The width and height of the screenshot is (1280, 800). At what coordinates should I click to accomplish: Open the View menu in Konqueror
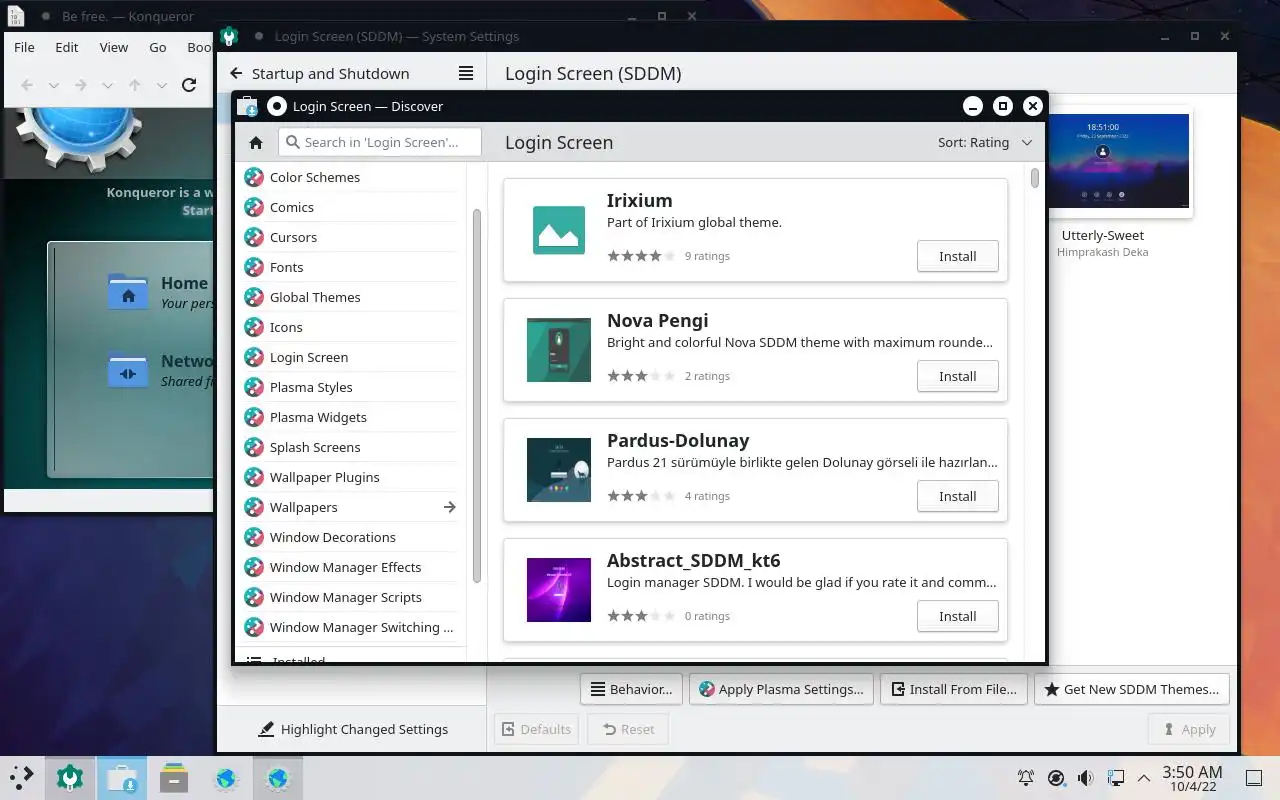click(x=114, y=47)
